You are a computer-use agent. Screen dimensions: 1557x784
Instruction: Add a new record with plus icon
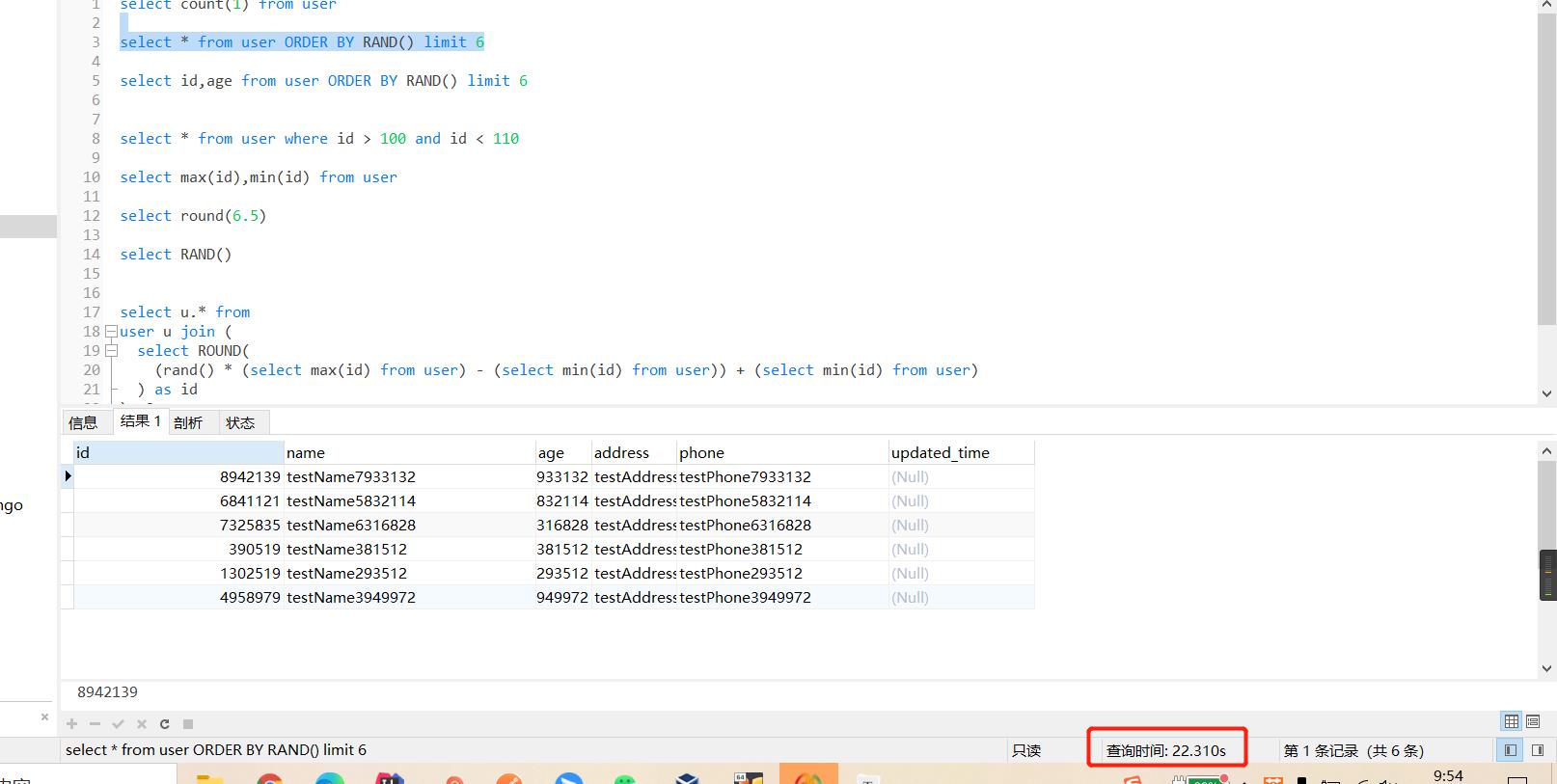pyautogui.click(x=71, y=723)
